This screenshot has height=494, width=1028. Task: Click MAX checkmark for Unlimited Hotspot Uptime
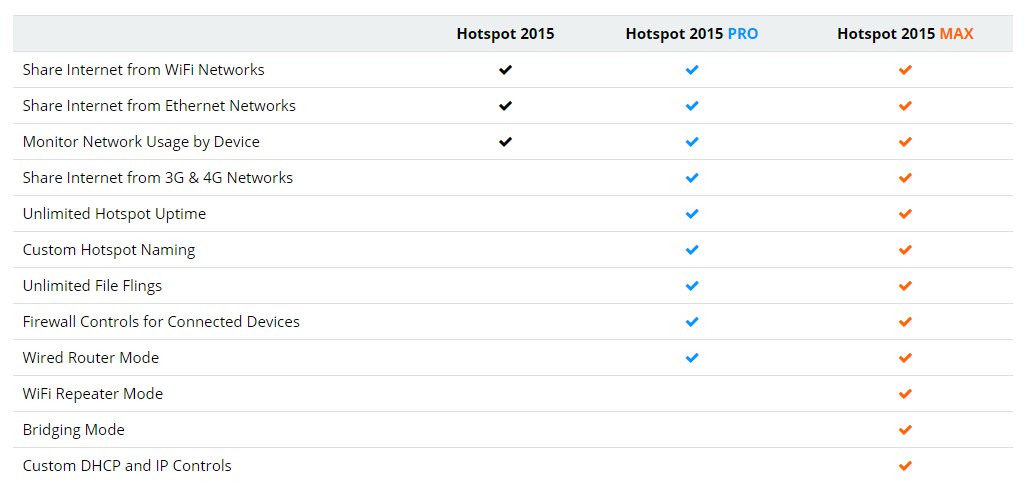point(905,214)
